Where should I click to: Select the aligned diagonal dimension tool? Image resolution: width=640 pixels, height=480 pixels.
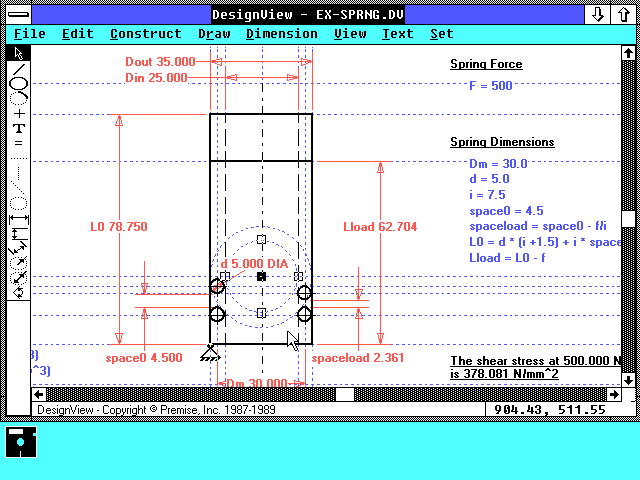click(x=18, y=248)
